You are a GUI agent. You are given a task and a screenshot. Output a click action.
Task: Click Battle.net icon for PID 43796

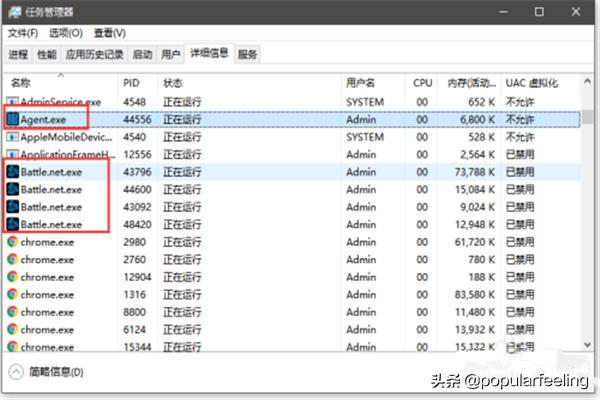point(13,172)
